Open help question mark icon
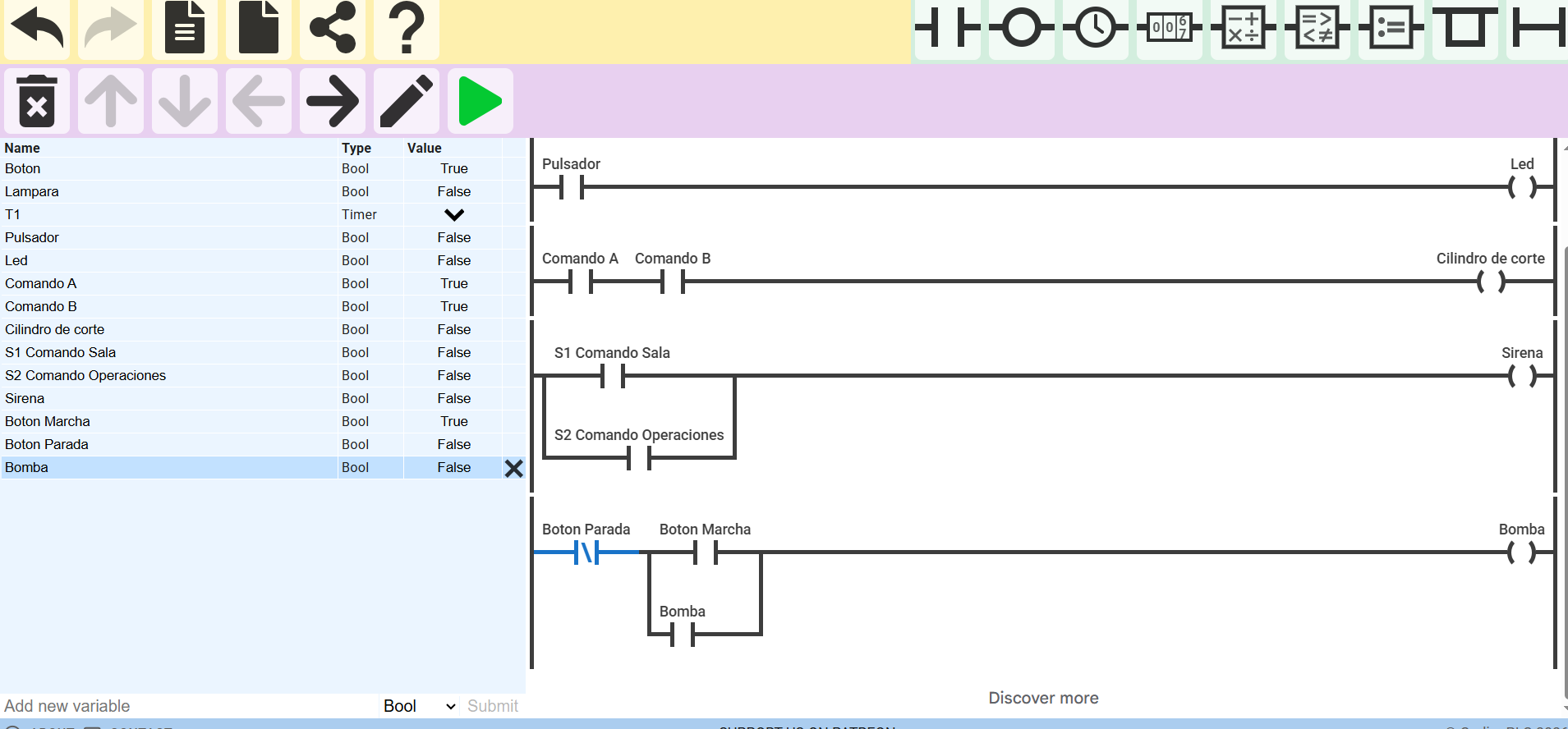The width and height of the screenshot is (1568, 729). coord(407,28)
